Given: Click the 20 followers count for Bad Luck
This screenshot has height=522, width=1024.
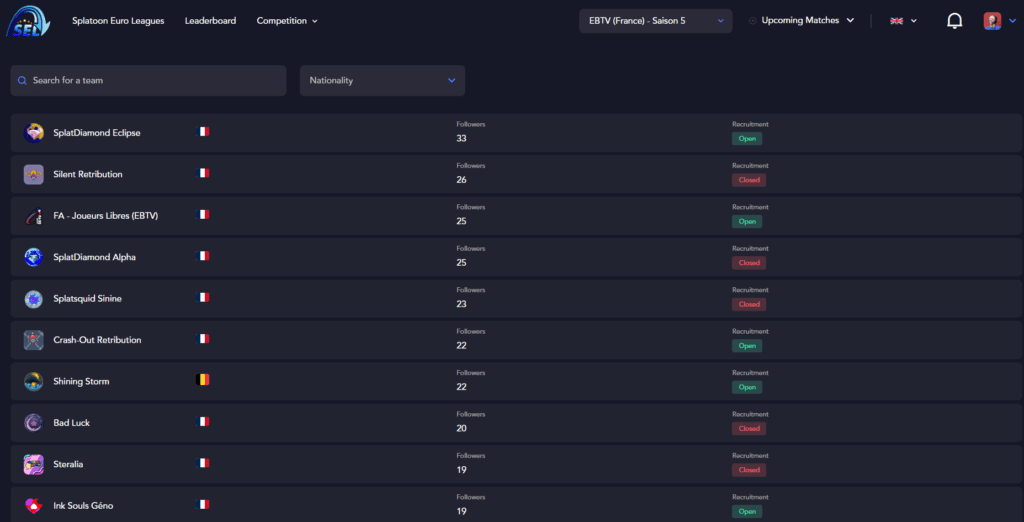Looking at the screenshot, I should click(462, 429).
